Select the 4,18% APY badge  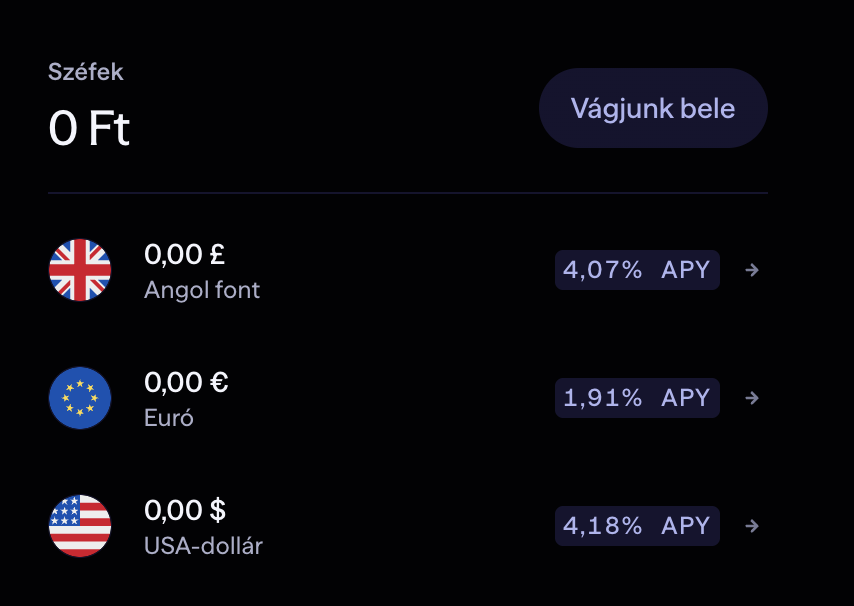point(636,526)
